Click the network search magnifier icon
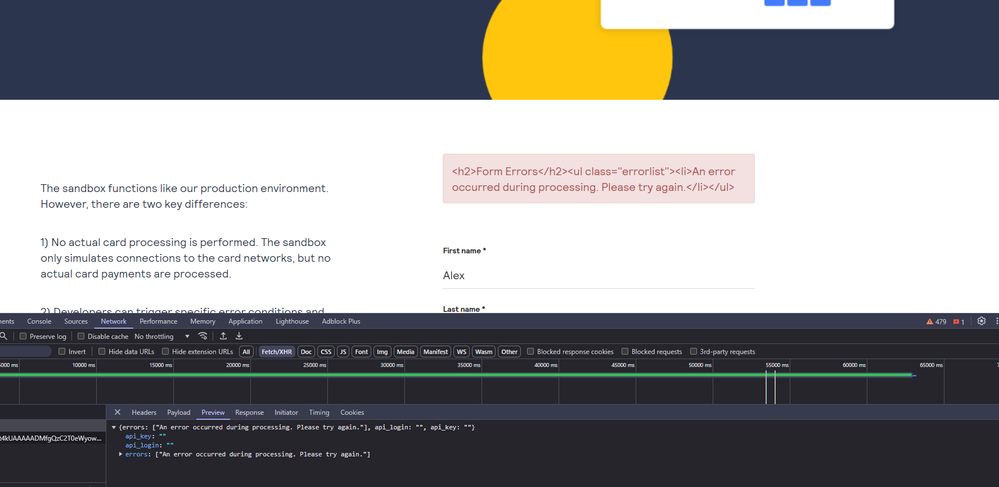The image size is (999, 487). tap(4, 336)
